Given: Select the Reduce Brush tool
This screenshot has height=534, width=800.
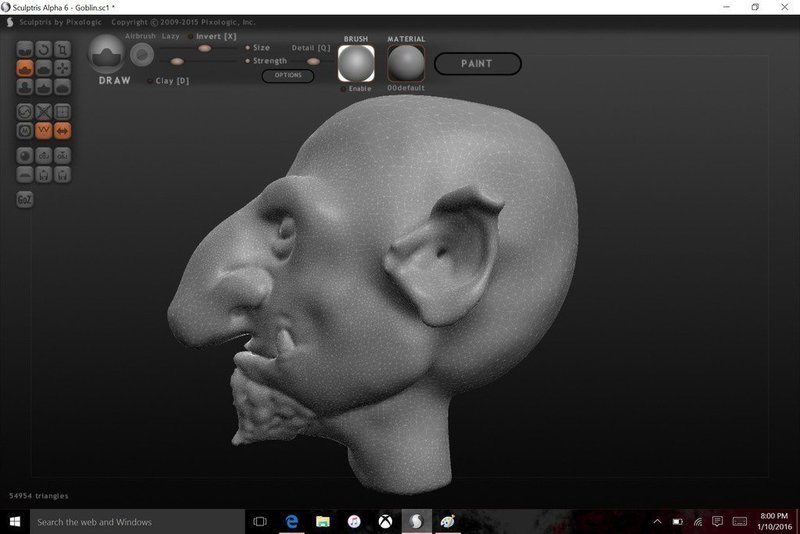Looking at the screenshot, I should click(x=25, y=112).
